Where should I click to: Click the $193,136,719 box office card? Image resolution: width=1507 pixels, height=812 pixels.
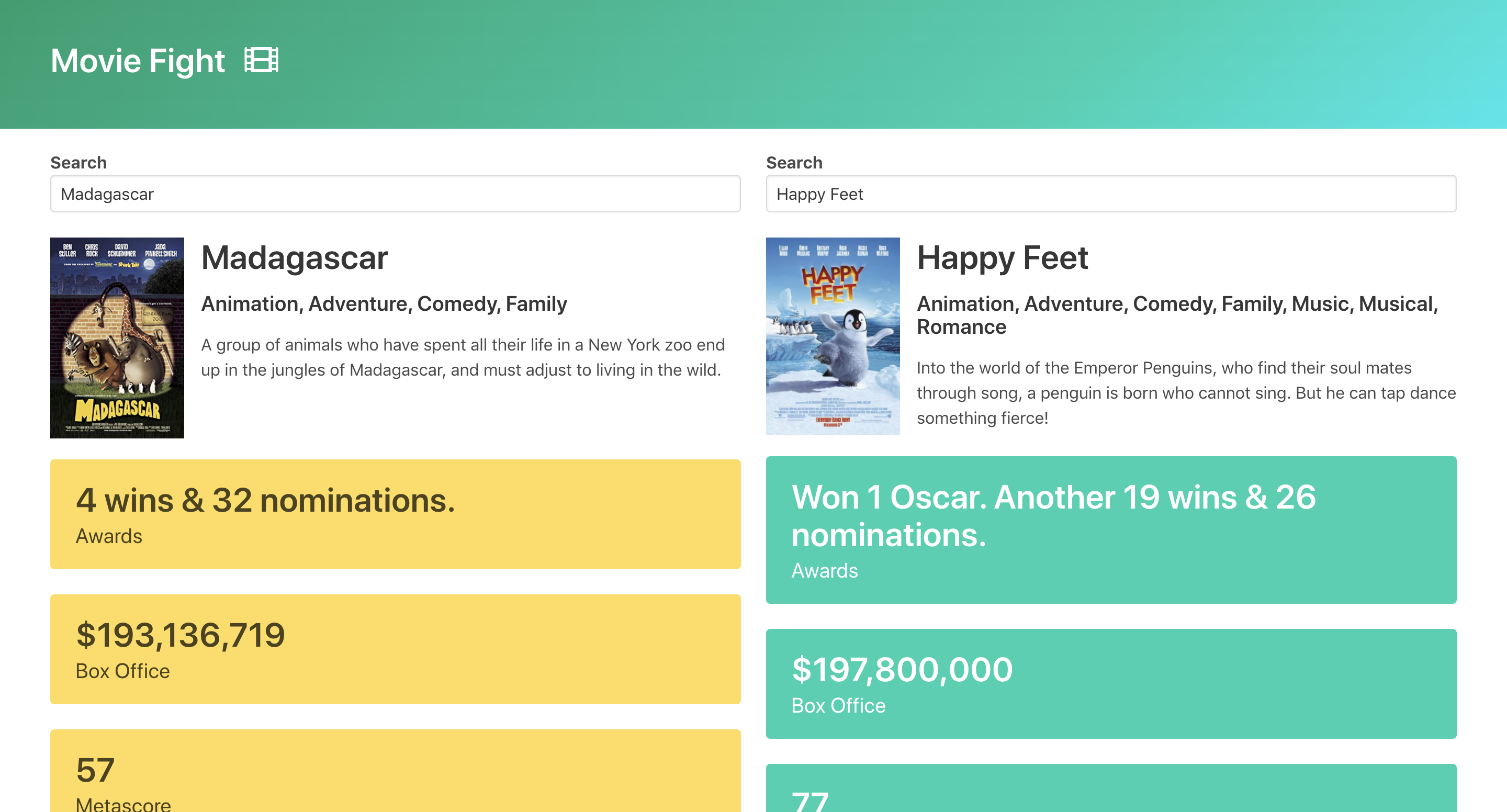395,649
